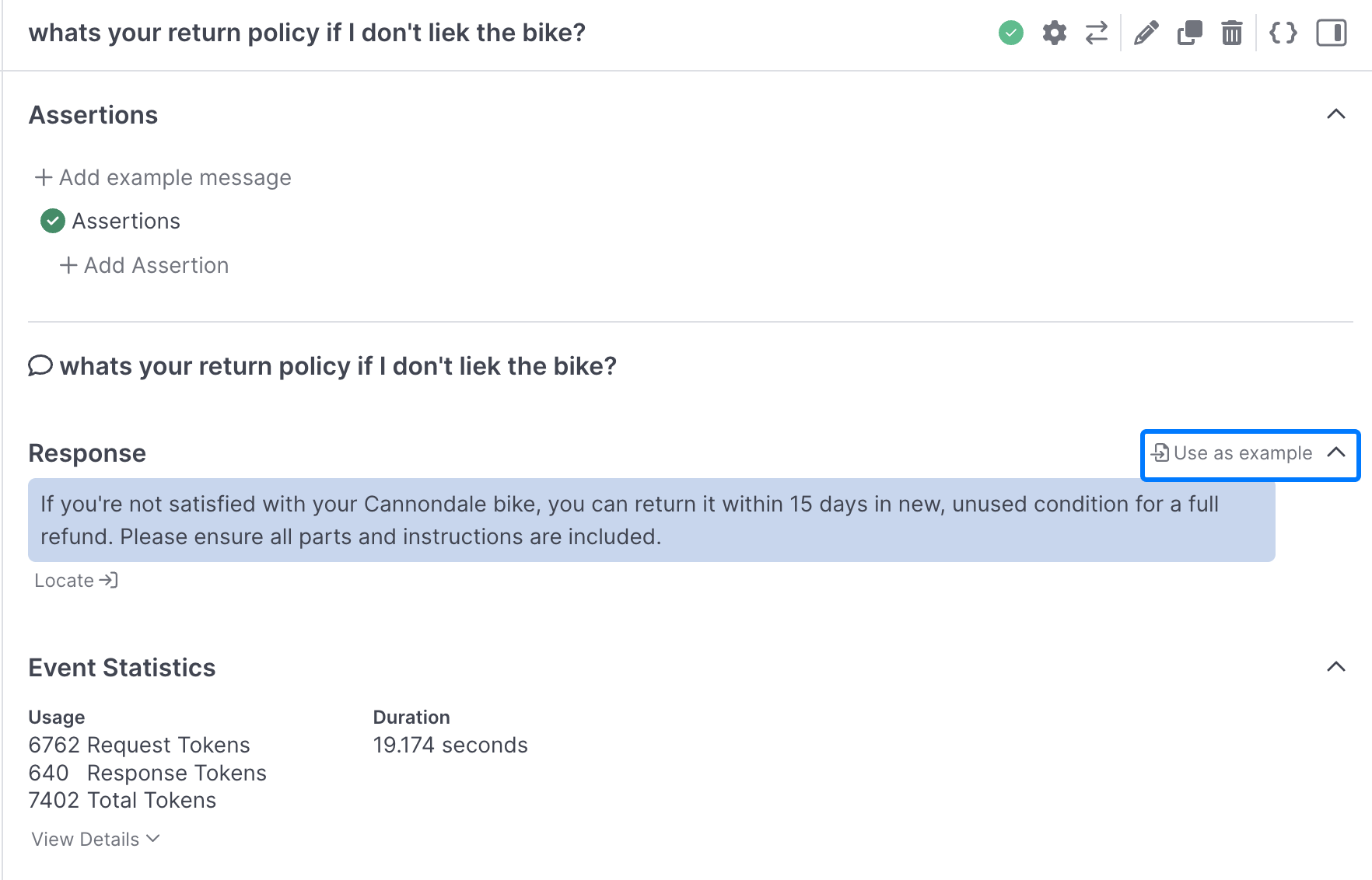Toggle the side panel layout icon

point(1331,33)
